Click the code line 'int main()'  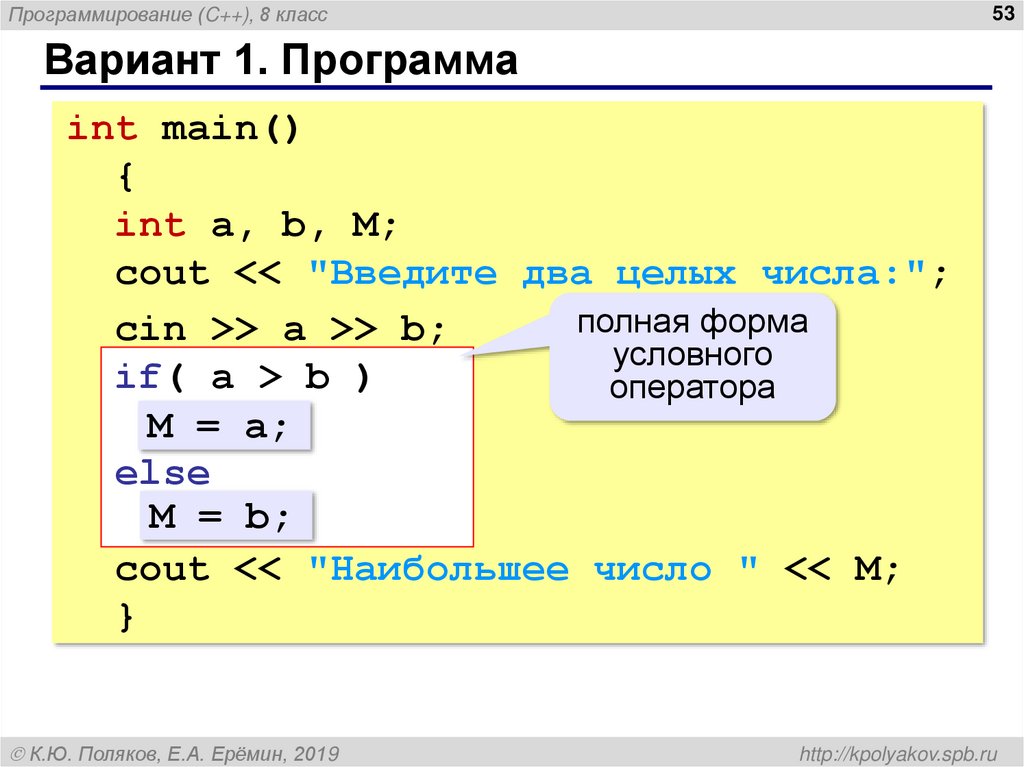(184, 128)
